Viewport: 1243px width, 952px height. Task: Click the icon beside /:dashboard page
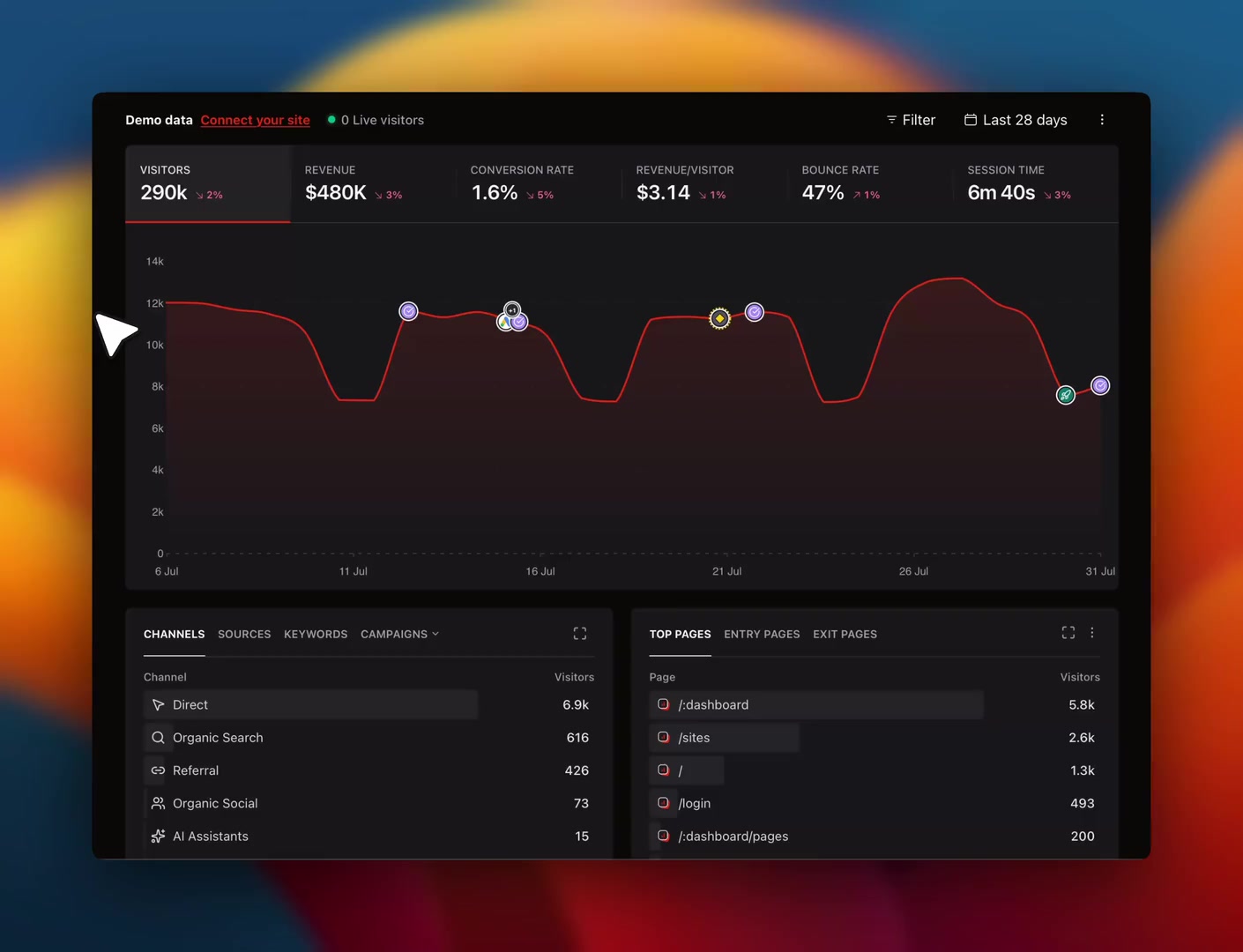664,704
